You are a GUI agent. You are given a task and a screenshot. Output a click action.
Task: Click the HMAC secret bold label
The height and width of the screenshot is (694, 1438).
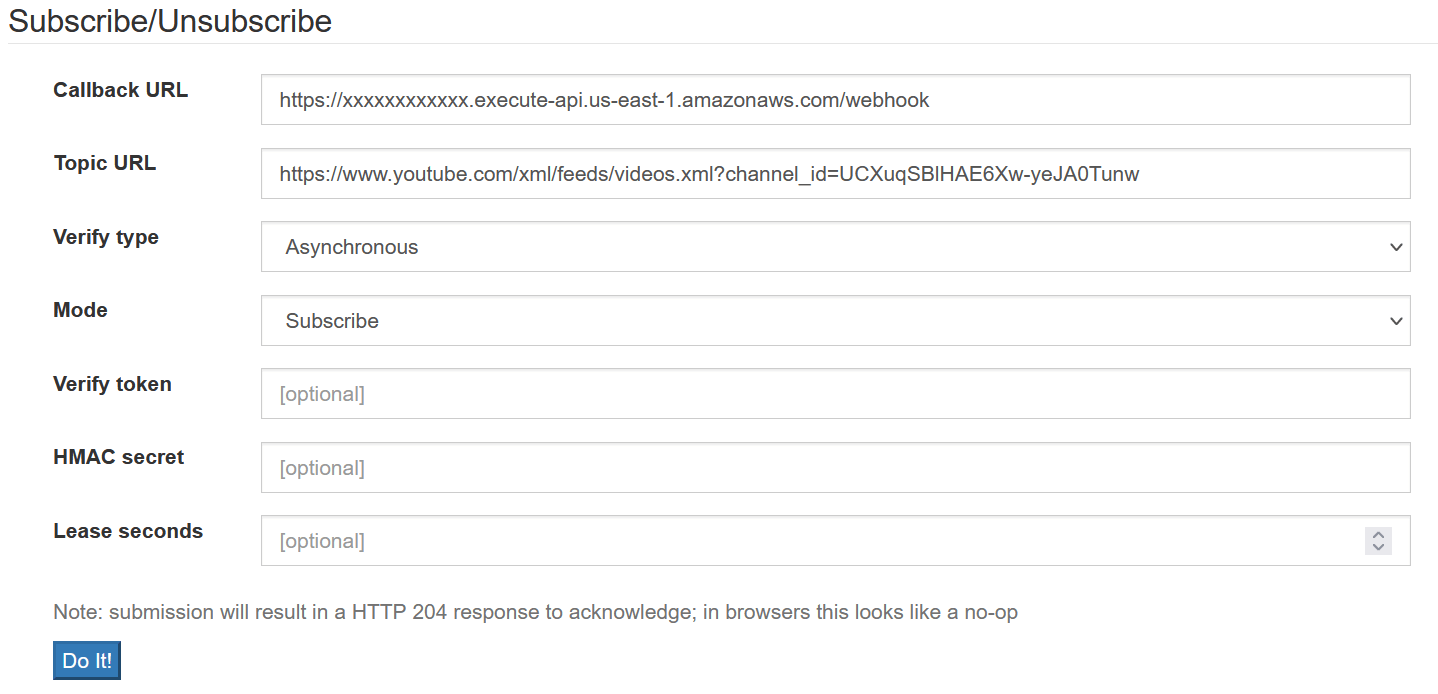(x=118, y=457)
